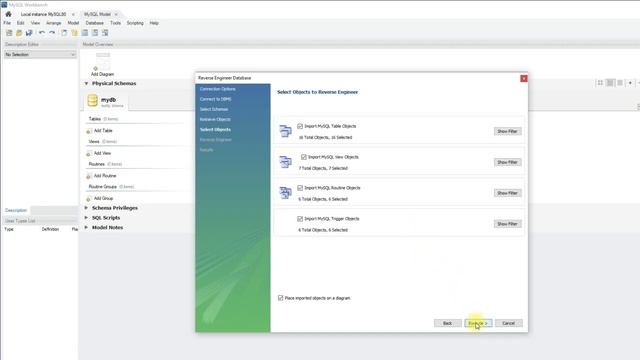Uncheck Import MySQL Routine Objects
Screen dimensions: 640x360
point(300,188)
